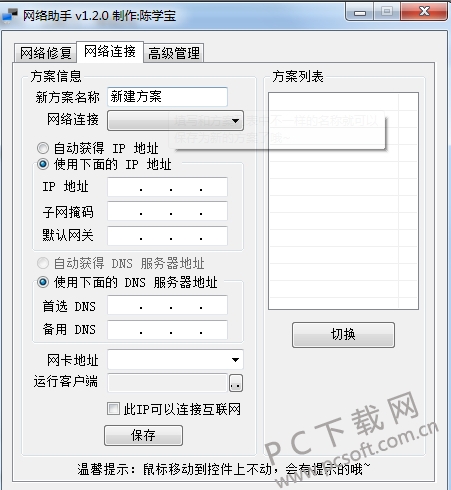Open the 高级管理 tab

click(x=174, y=53)
